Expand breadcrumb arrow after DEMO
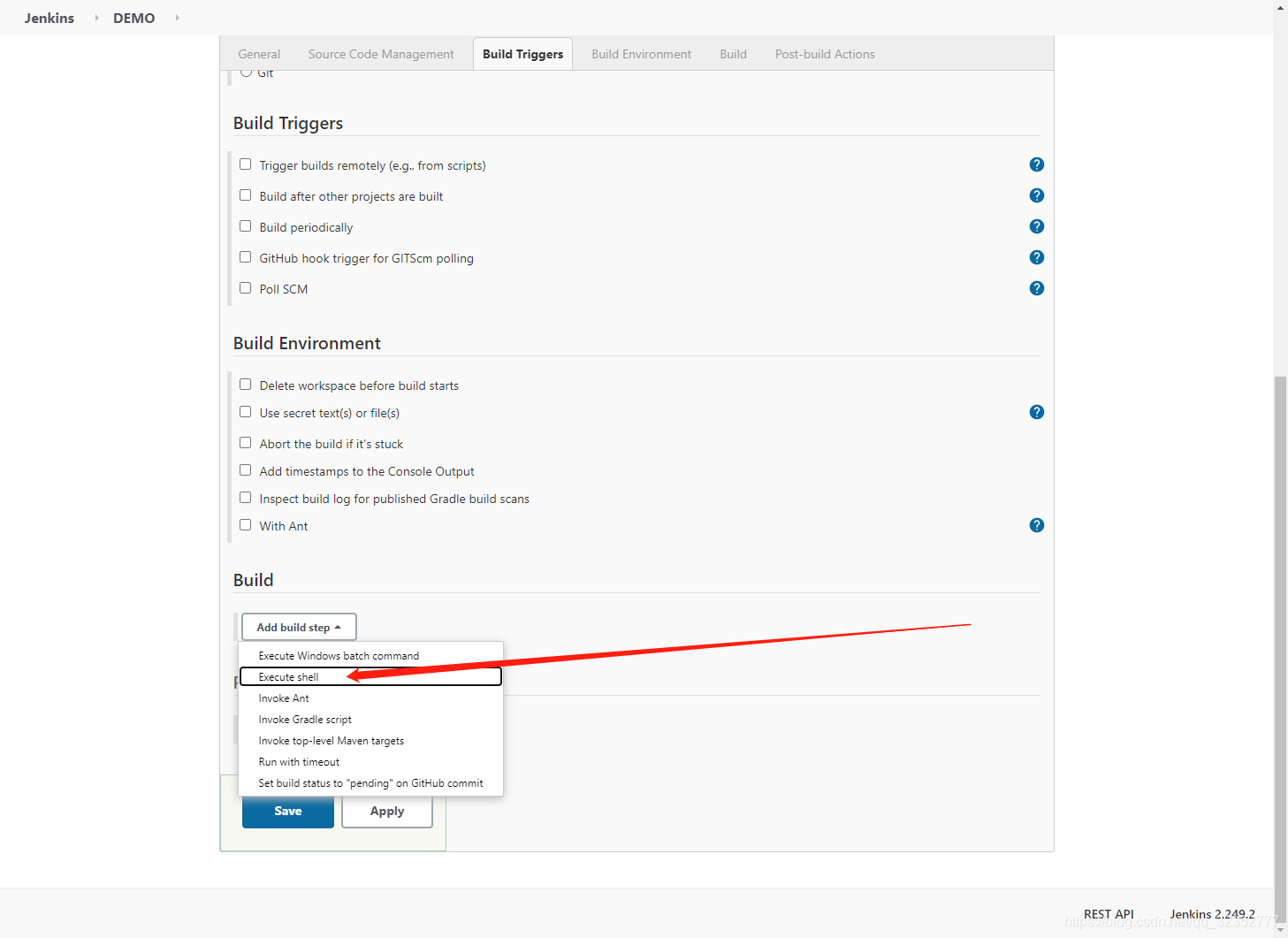Screen dimensions: 1288x938 click(177, 18)
